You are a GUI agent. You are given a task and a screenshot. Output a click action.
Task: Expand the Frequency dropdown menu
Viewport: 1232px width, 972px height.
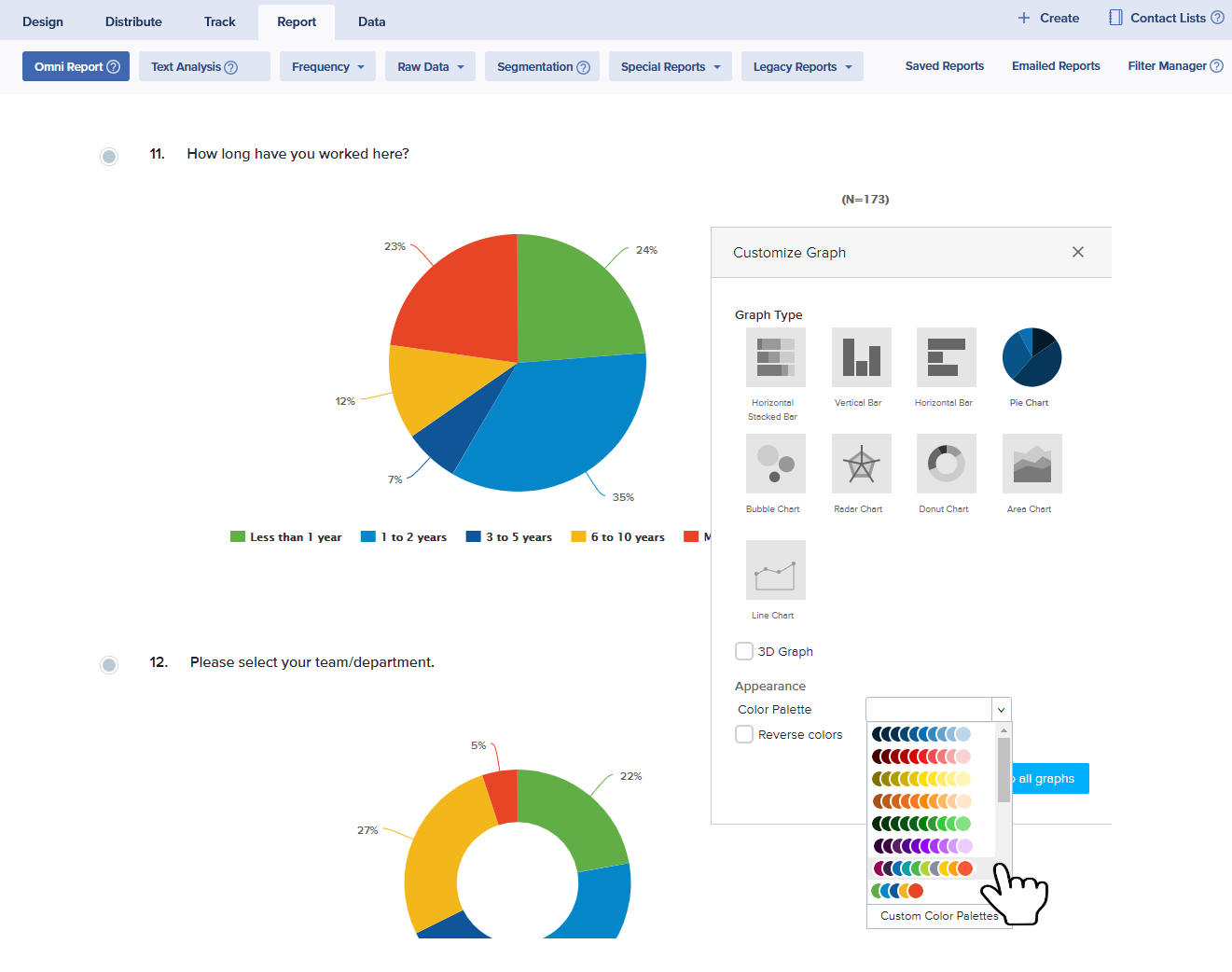point(327,67)
